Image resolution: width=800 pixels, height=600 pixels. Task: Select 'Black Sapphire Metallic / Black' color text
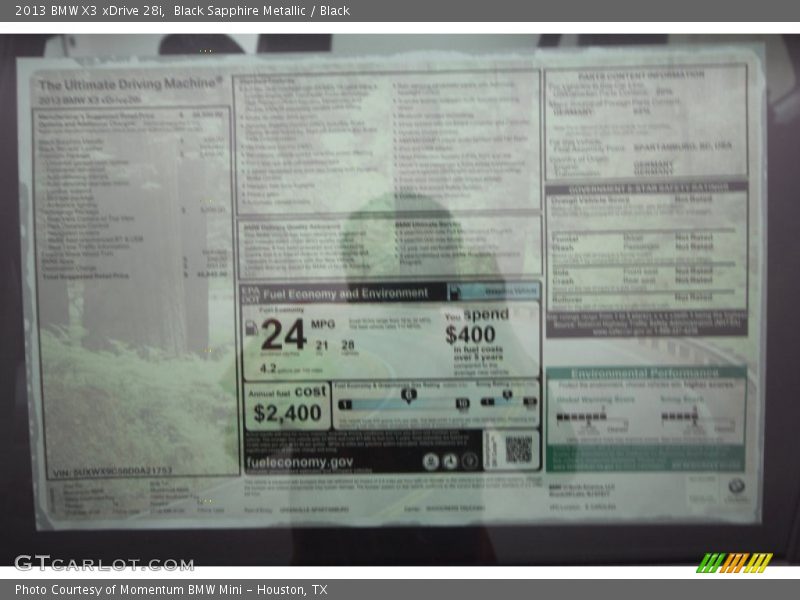pos(262,11)
